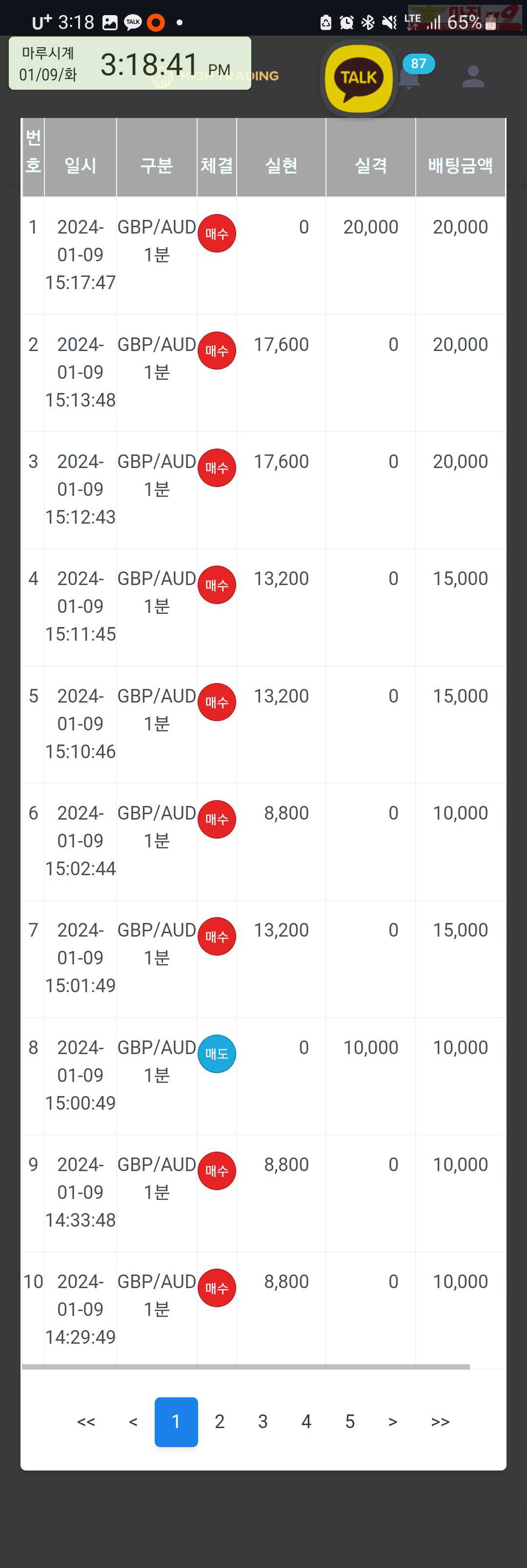Tap the battery 65% status indicator
The height and width of the screenshot is (1568, 527).
(x=470, y=22)
